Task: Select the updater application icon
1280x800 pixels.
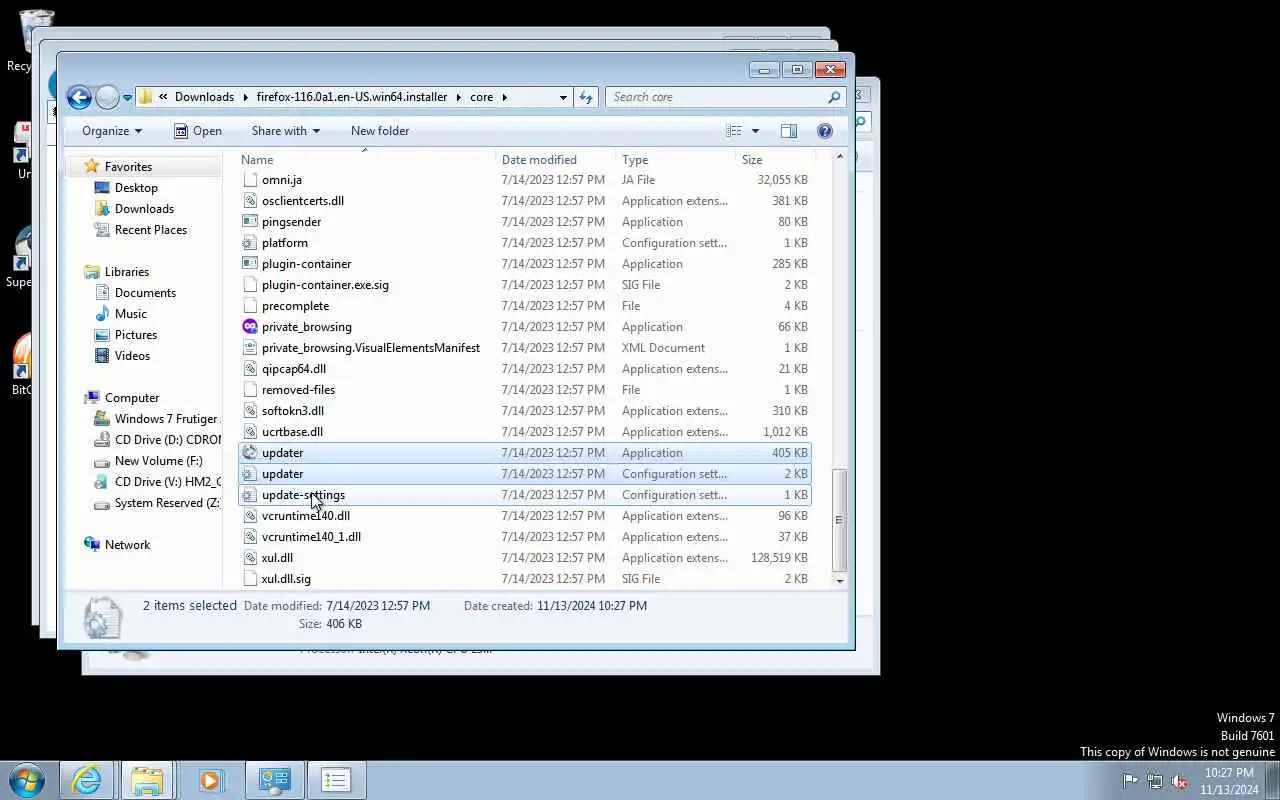Action: (250, 453)
